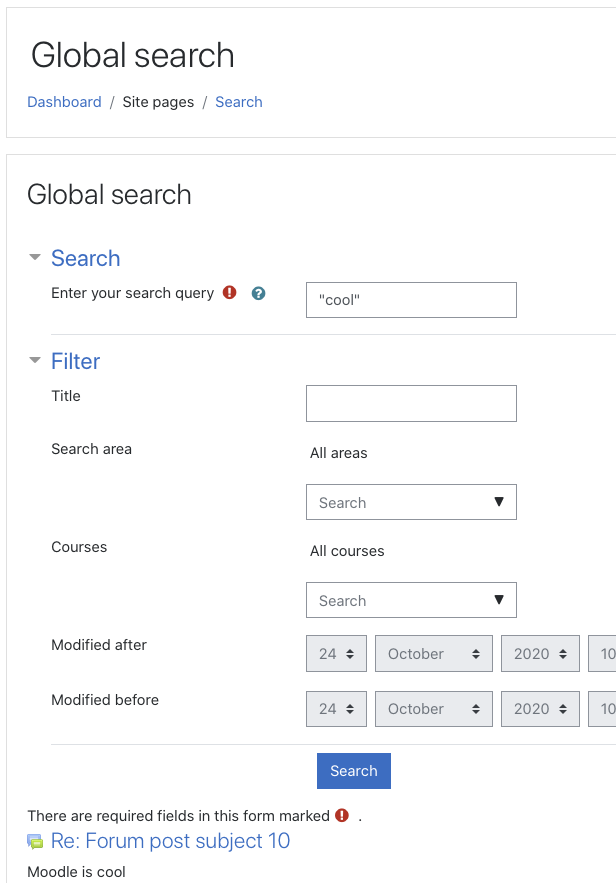
Task: Open Re: Forum post subject 10 result
Action: coord(170,841)
